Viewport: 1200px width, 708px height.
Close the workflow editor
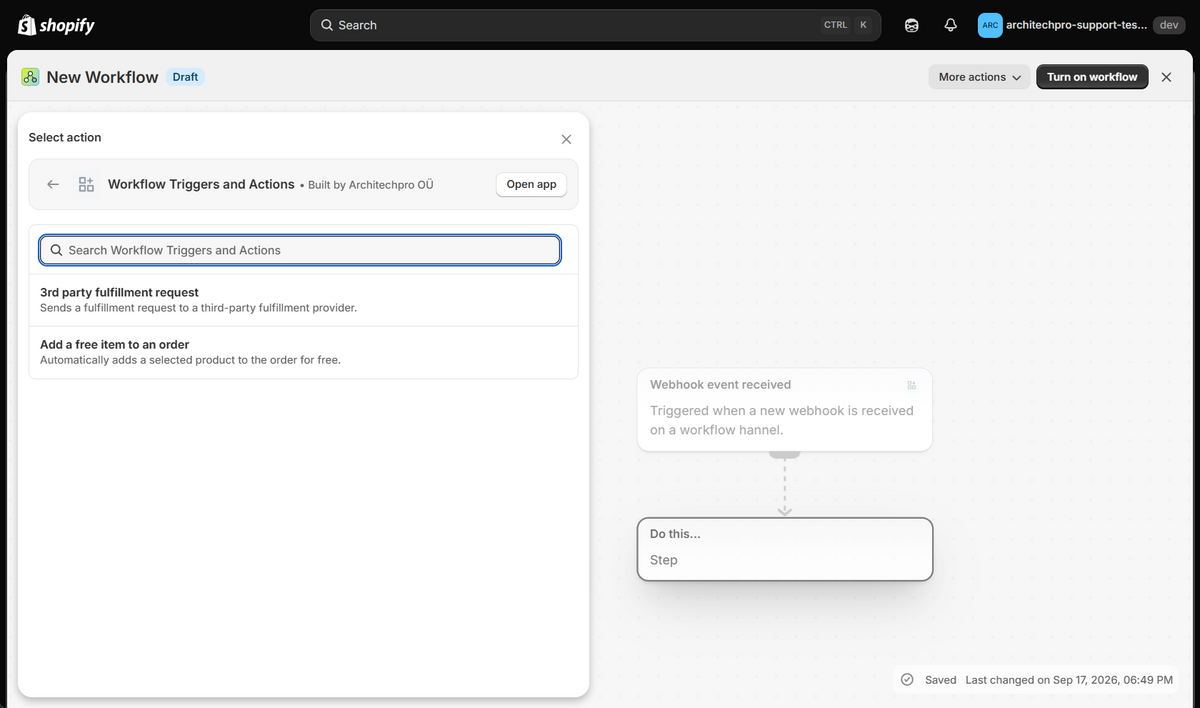pyautogui.click(x=1166, y=77)
